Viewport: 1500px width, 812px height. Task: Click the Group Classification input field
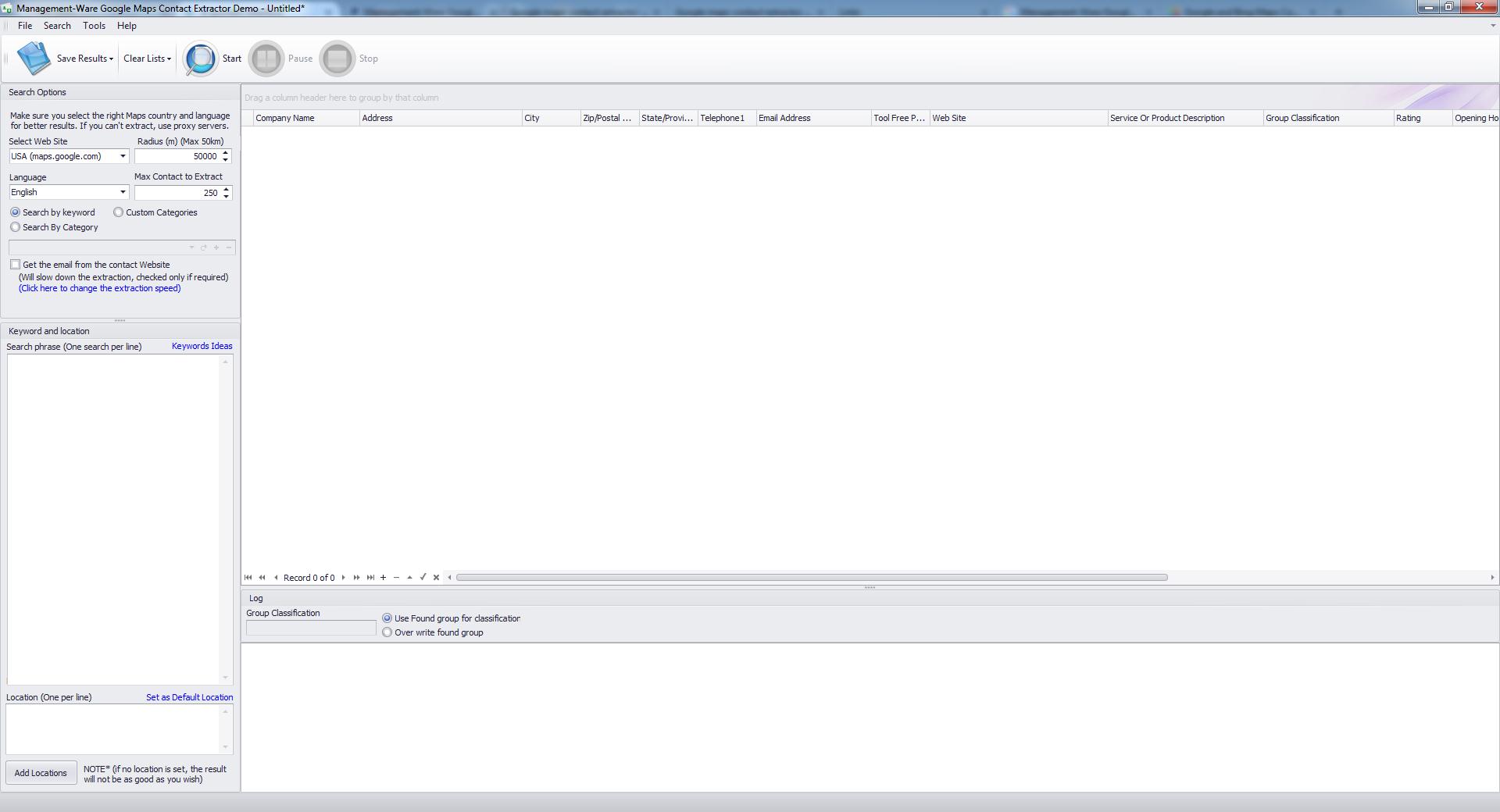tap(311, 628)
